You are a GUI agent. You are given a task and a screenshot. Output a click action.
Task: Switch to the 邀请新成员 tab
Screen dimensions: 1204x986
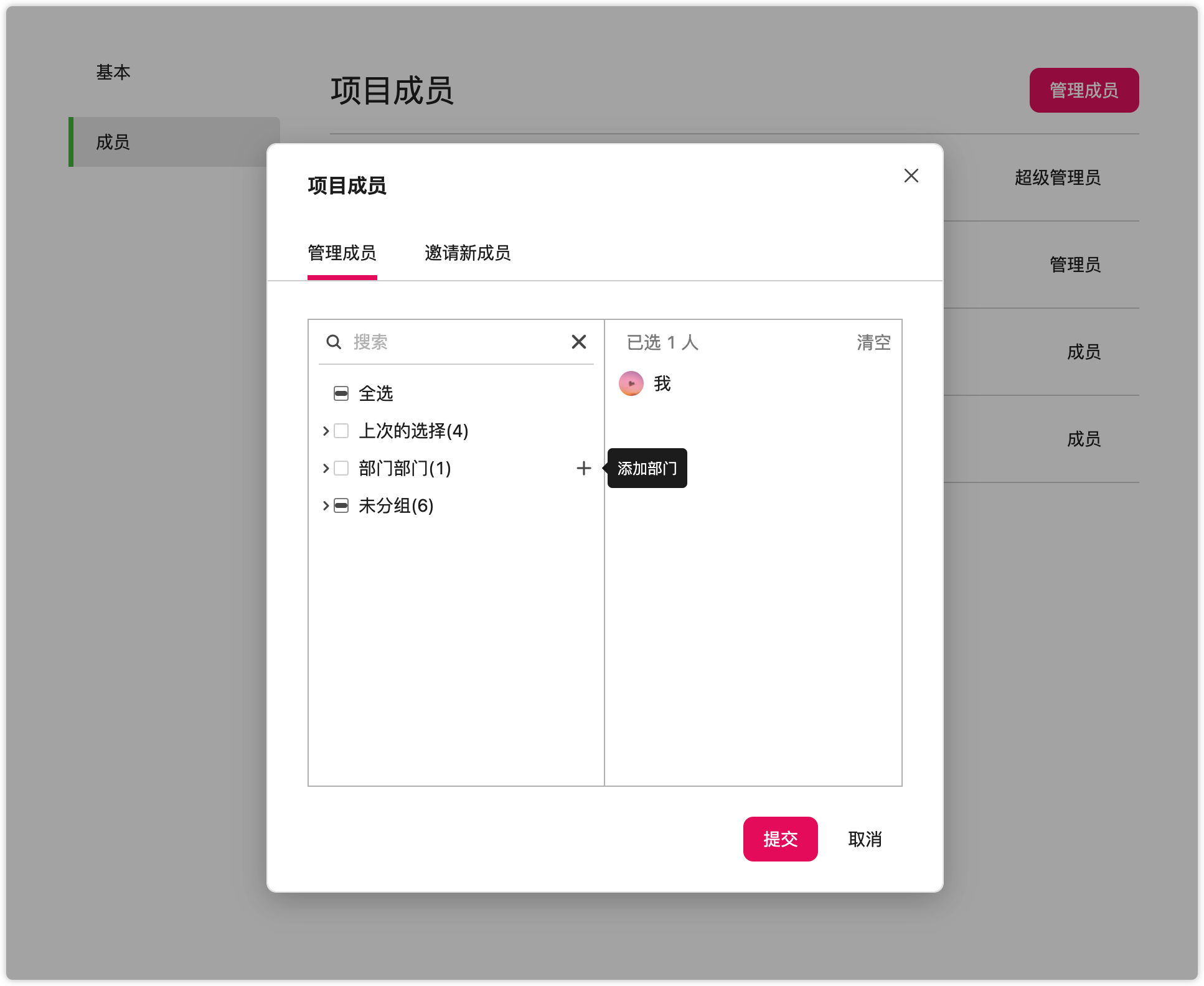[467, 253]
